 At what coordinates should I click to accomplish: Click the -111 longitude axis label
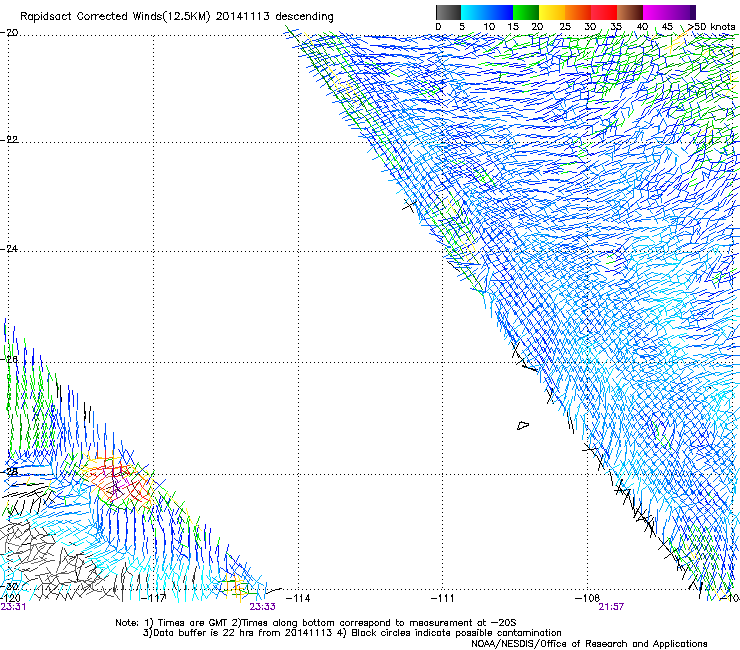pos(442,598)
